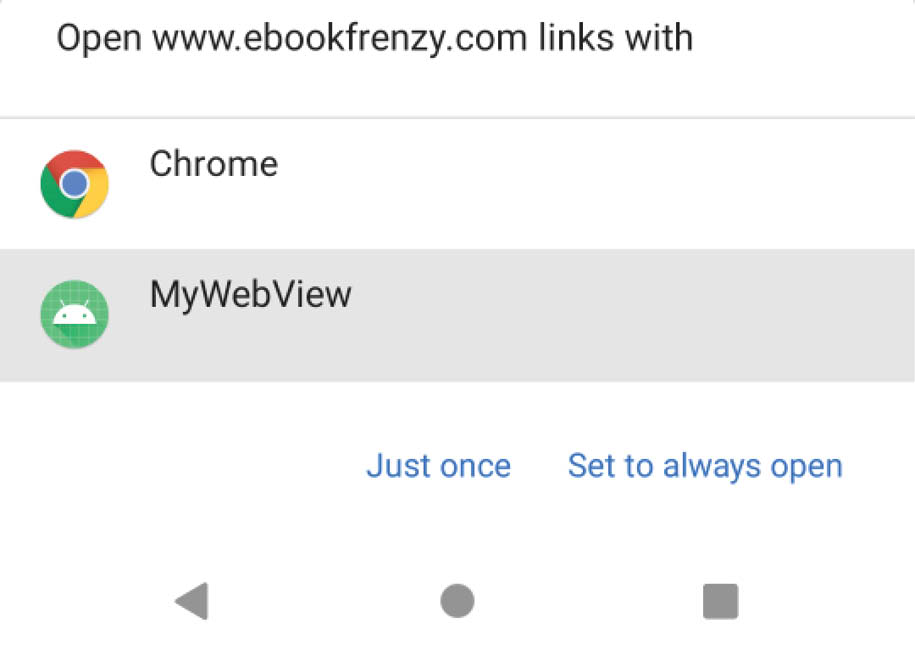Tap the circular Home navigation button
This screenshot has height=657, width=915.
(457, 601)
